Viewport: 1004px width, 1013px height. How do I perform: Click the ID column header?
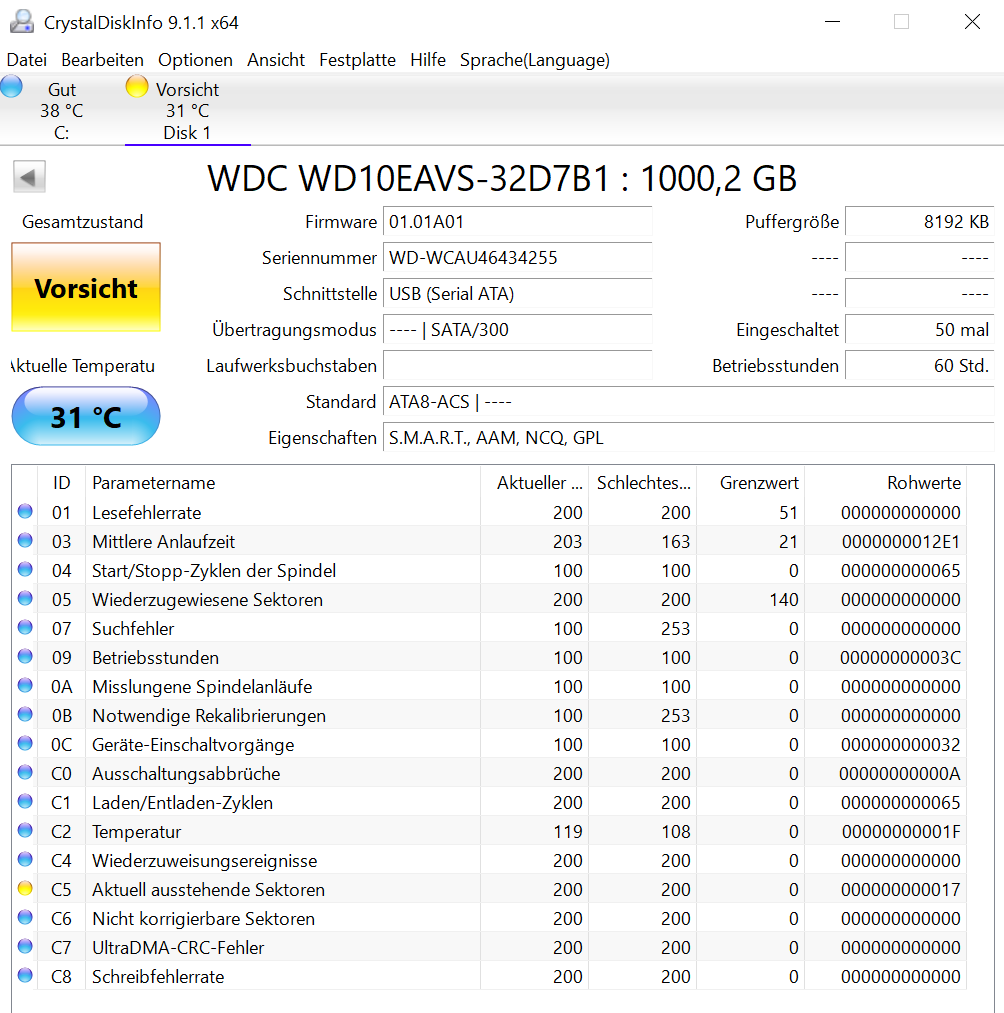pos(61,483)
